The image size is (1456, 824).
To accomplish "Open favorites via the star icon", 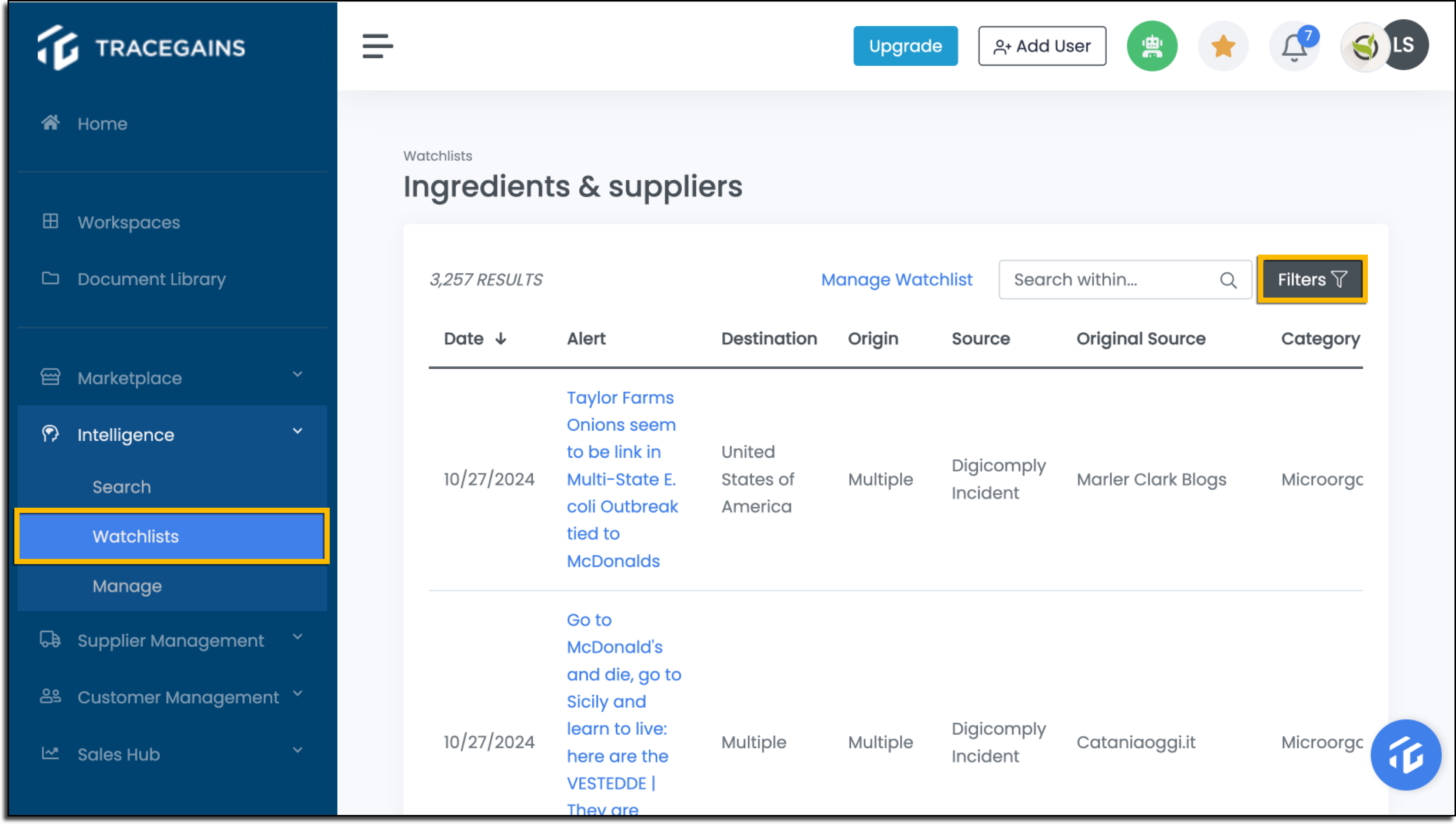I will [1223, 46].
